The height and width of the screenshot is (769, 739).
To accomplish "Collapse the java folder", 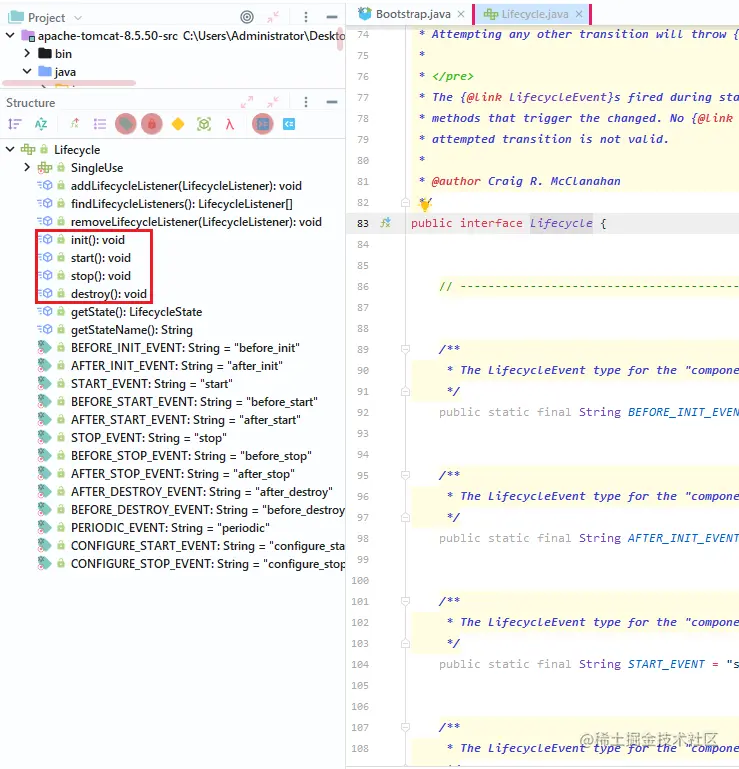I will click(27, 71).
